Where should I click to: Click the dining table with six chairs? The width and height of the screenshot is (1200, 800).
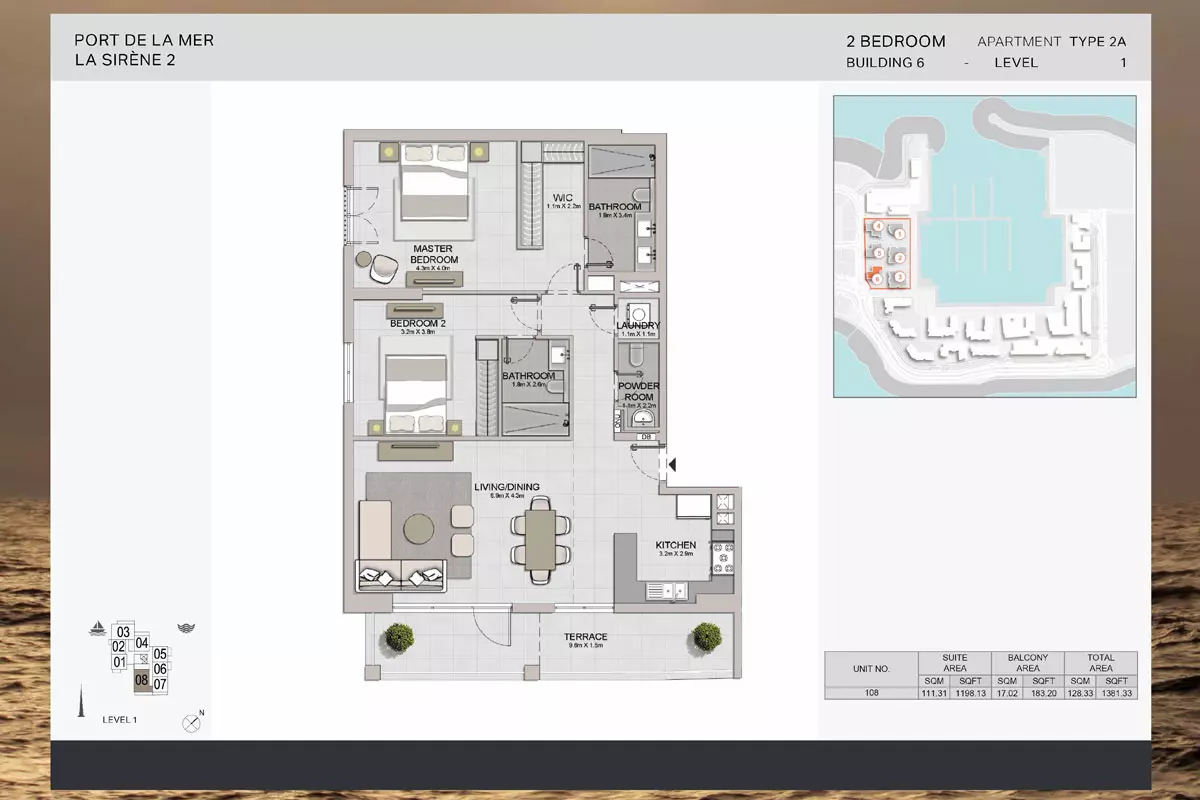pos(540,539)
